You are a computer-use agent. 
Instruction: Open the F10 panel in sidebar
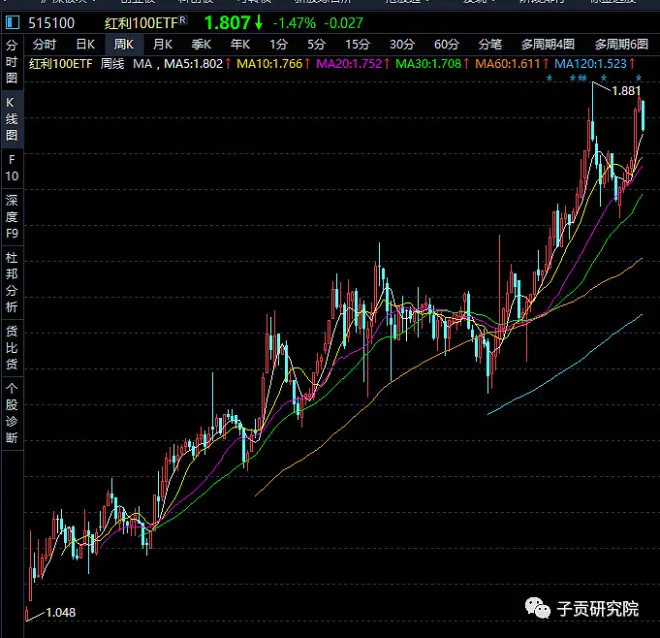[x=13, y=168]
